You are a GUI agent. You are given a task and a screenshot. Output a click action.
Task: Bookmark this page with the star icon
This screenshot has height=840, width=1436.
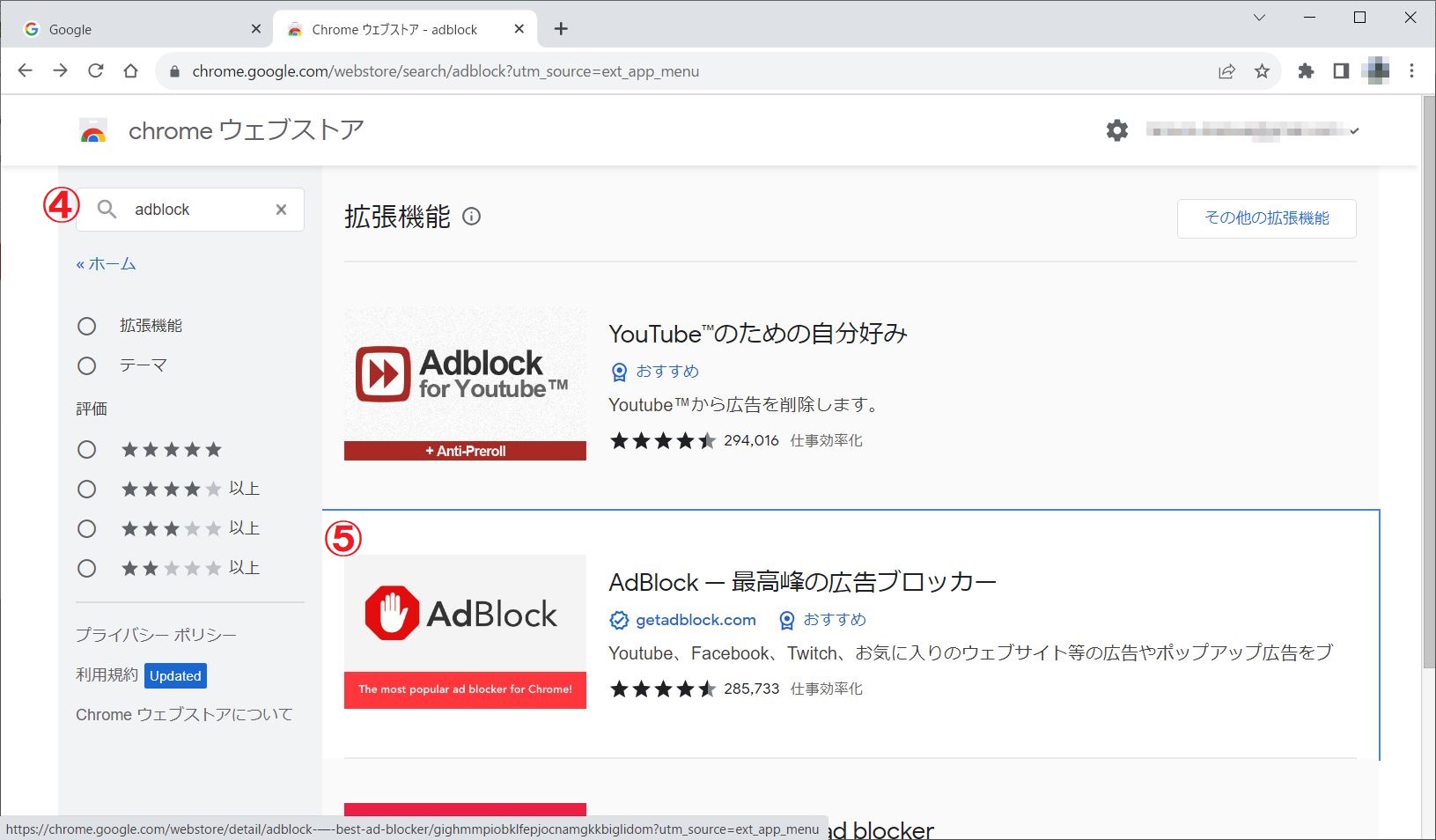tap(1262, 71)
